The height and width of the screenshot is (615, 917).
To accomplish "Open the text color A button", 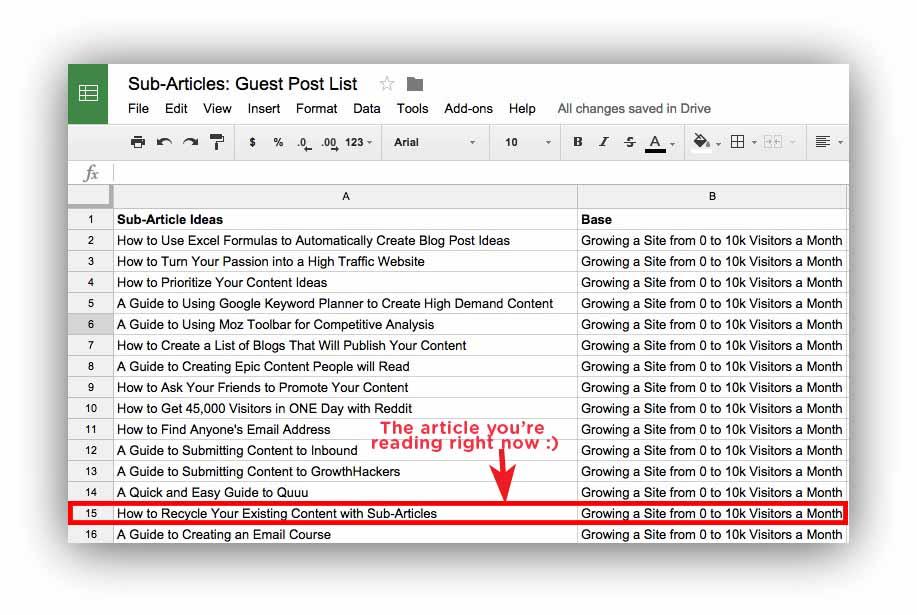I will pos(655,143).
